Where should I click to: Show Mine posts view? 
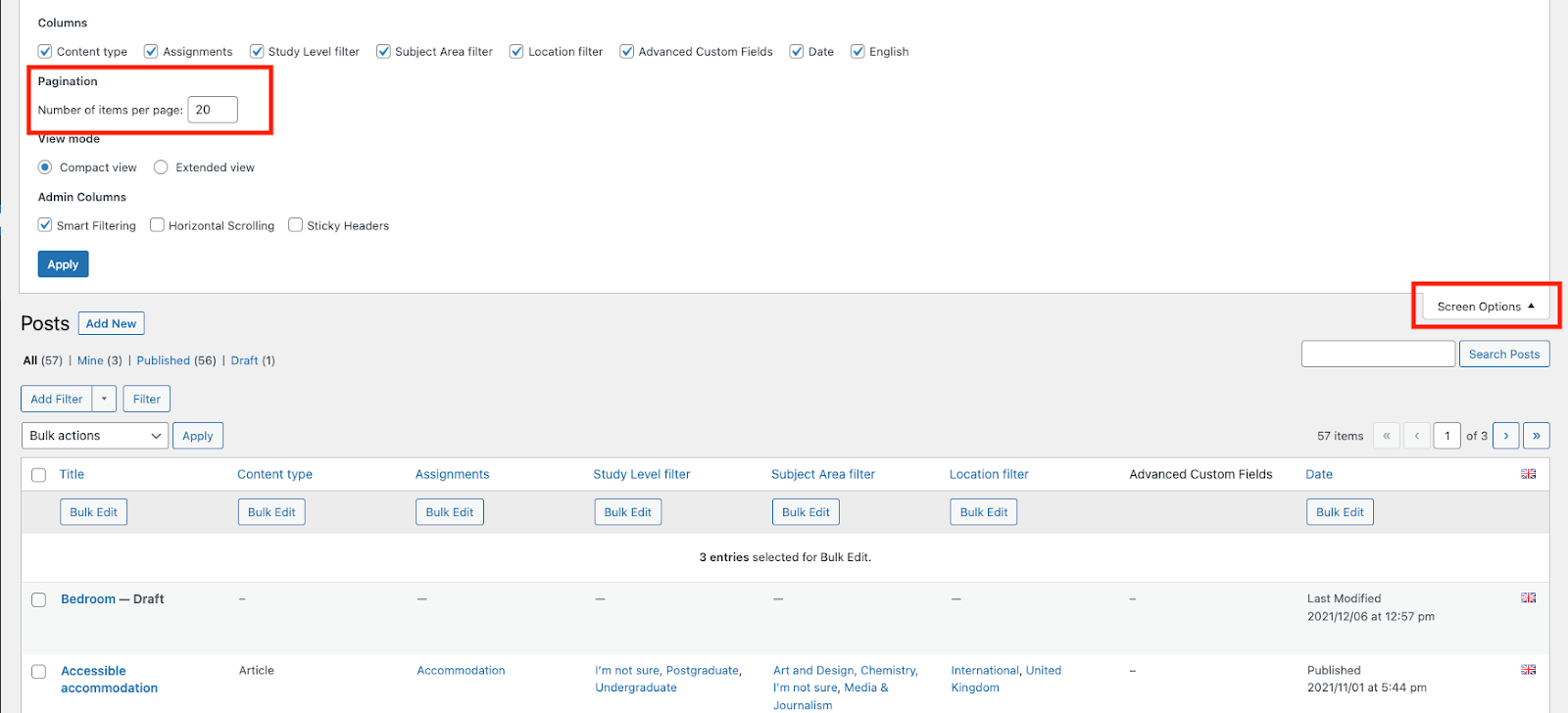pos(90,360)
